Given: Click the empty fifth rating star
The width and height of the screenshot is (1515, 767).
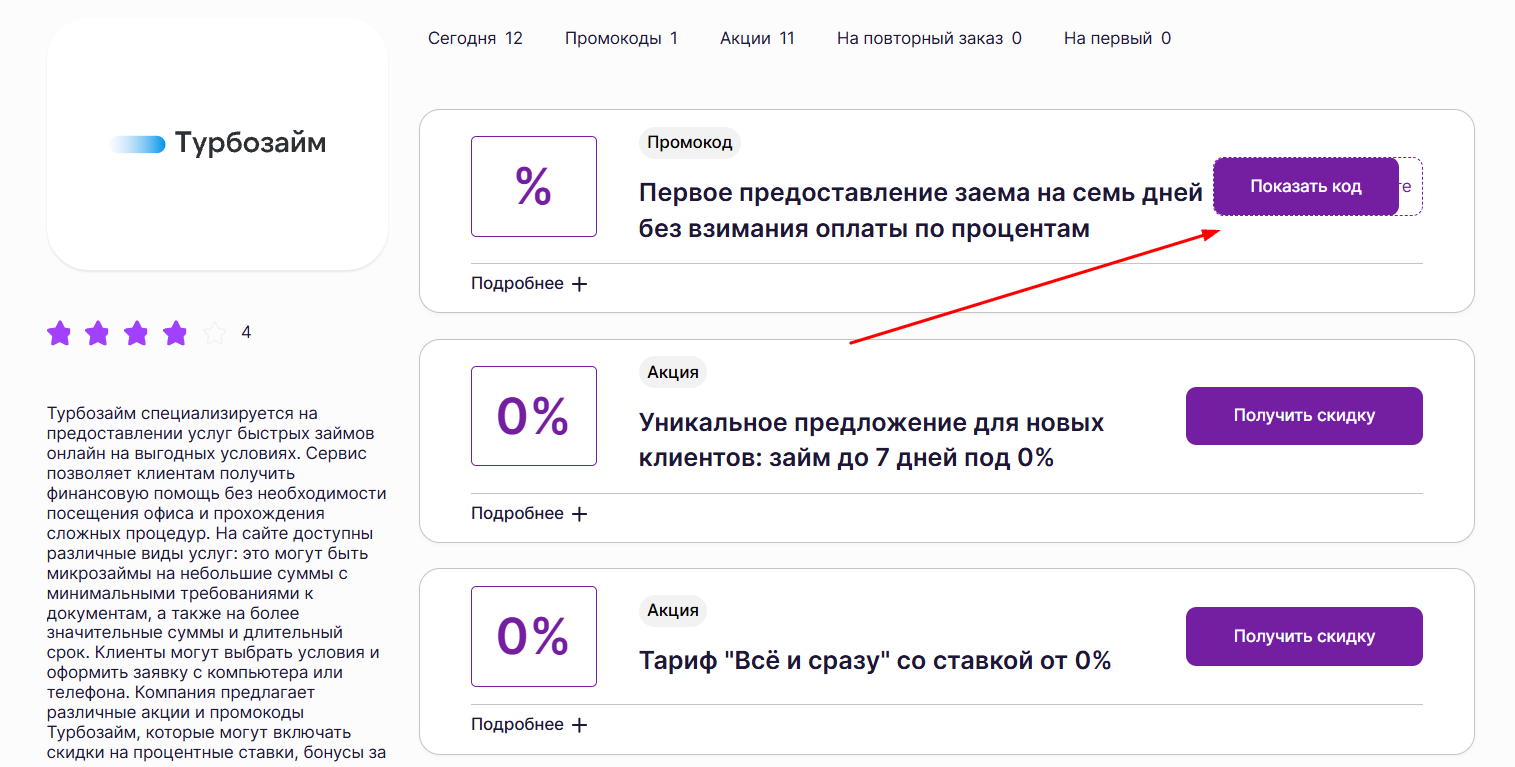Looking at the screenshot, I should click(214, 332).
